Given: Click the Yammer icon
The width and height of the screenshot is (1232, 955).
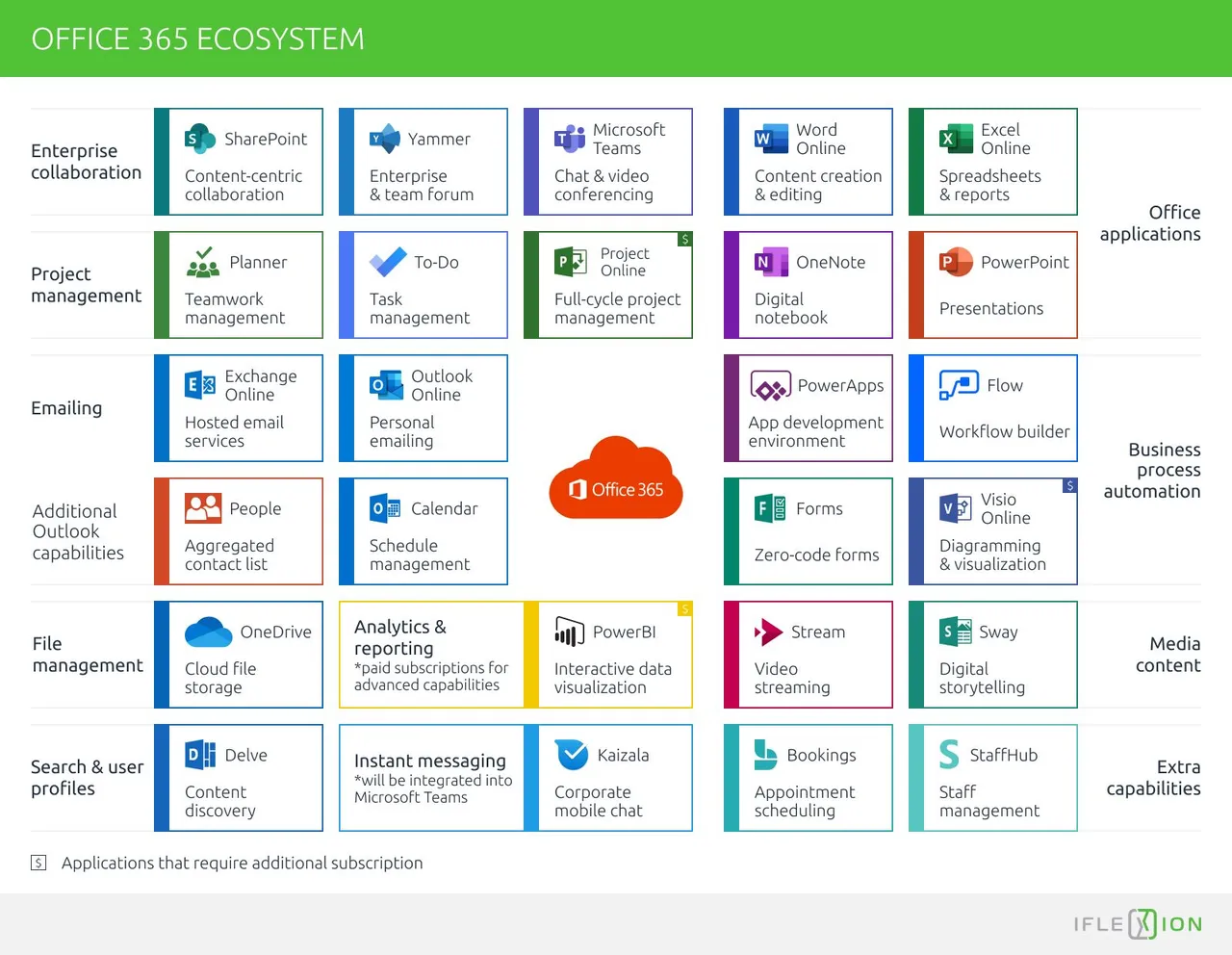Looking at the screenshot, I should pyautogui.click(x=385, y=139).
